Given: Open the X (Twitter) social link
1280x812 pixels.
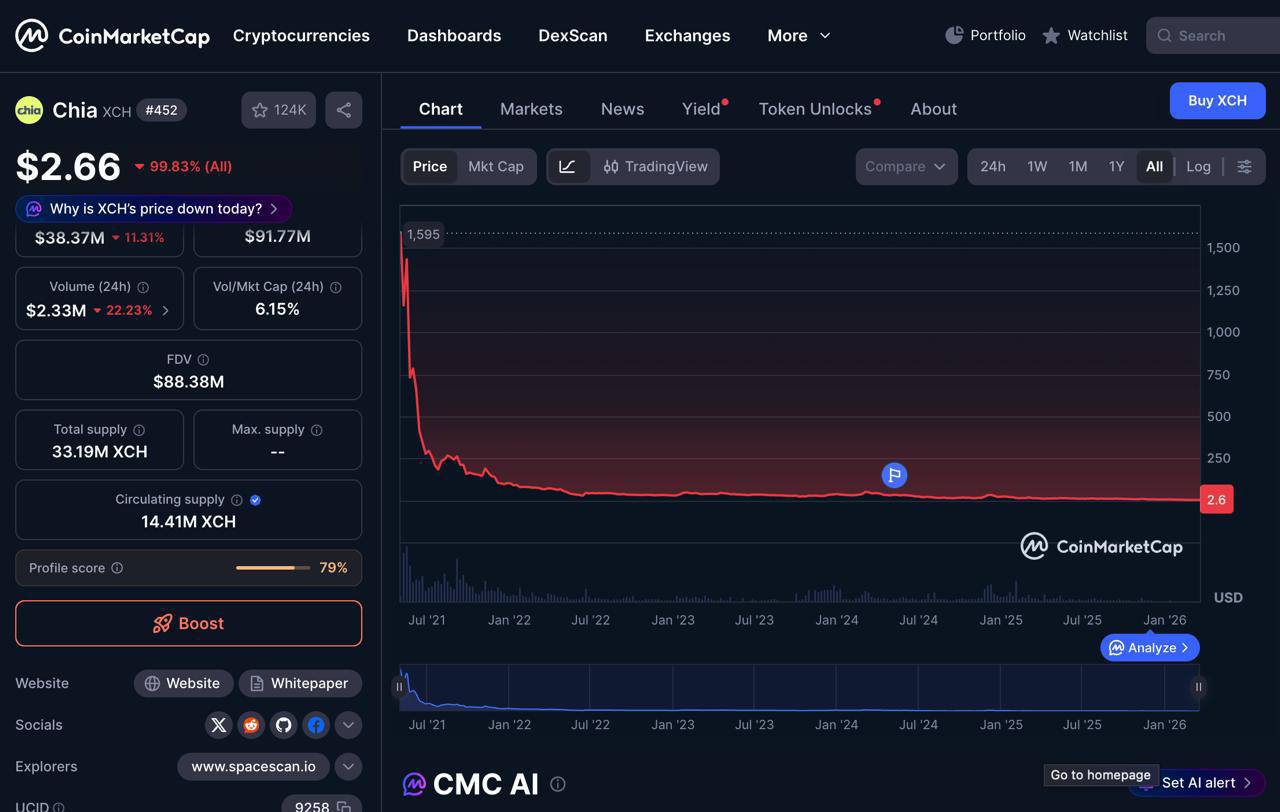Looking at the screenshot, I should [219, 725].
